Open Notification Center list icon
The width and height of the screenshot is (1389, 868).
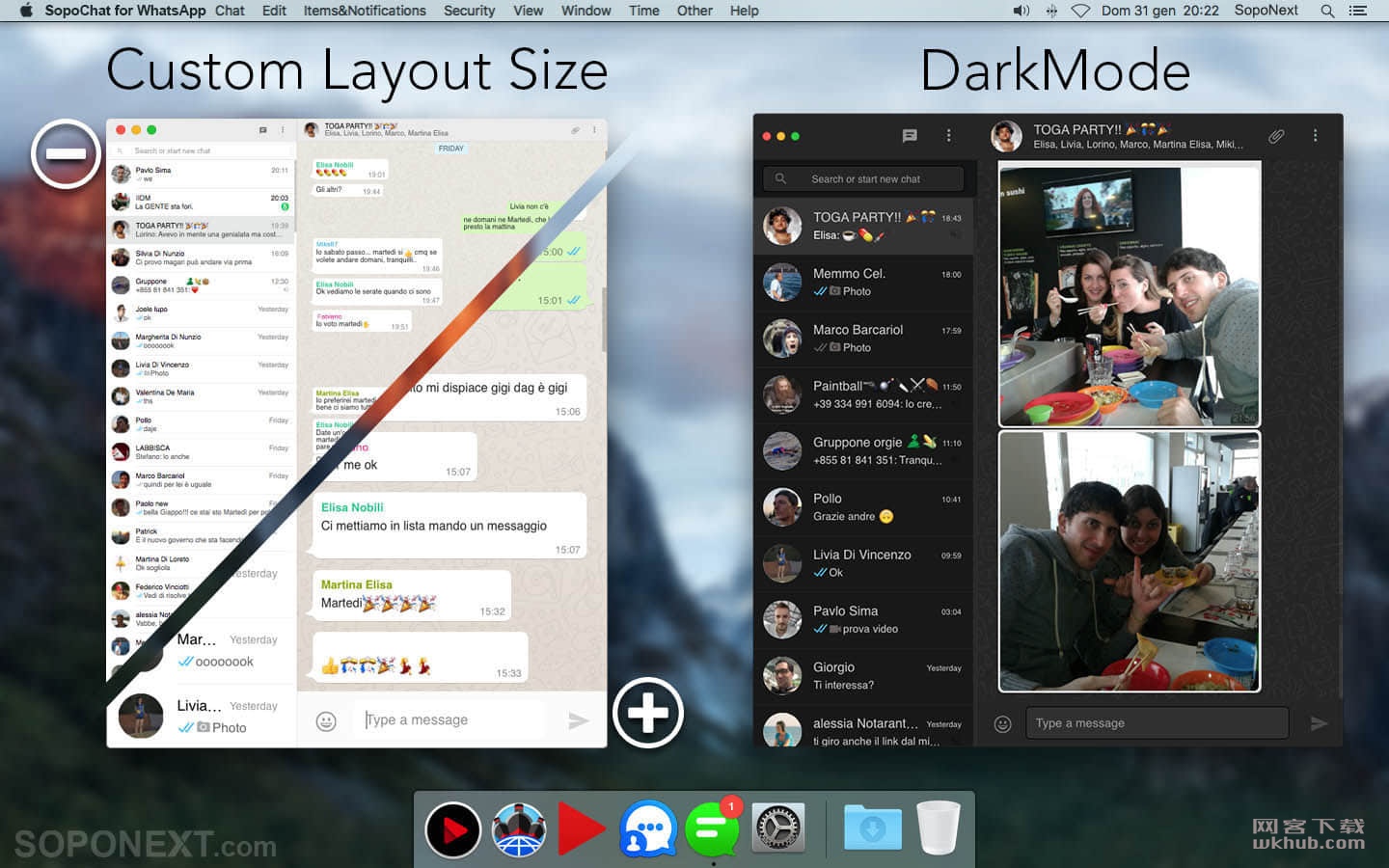click(x=1358, y=11)
